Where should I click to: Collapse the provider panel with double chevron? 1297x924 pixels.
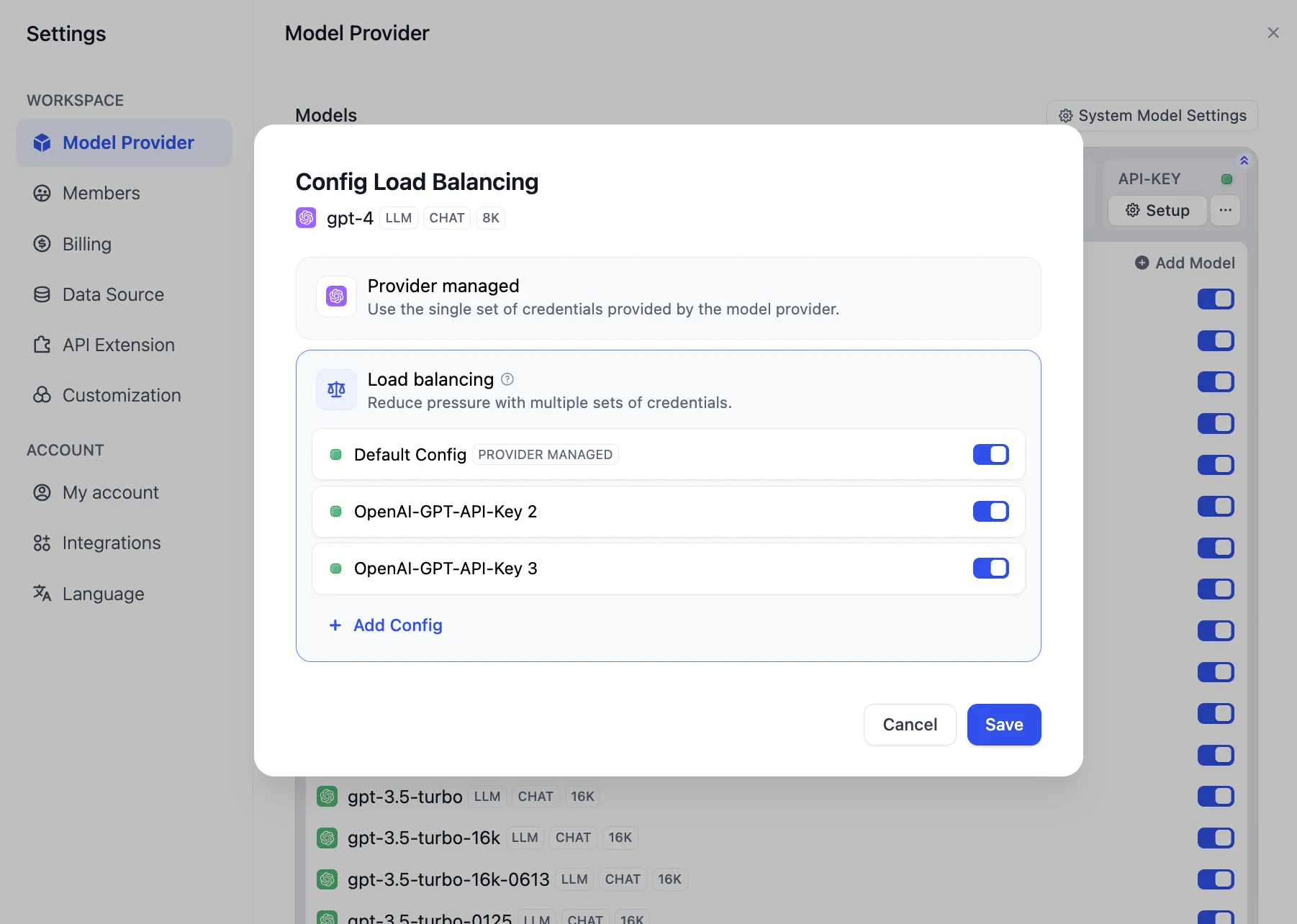point(1244,160)
